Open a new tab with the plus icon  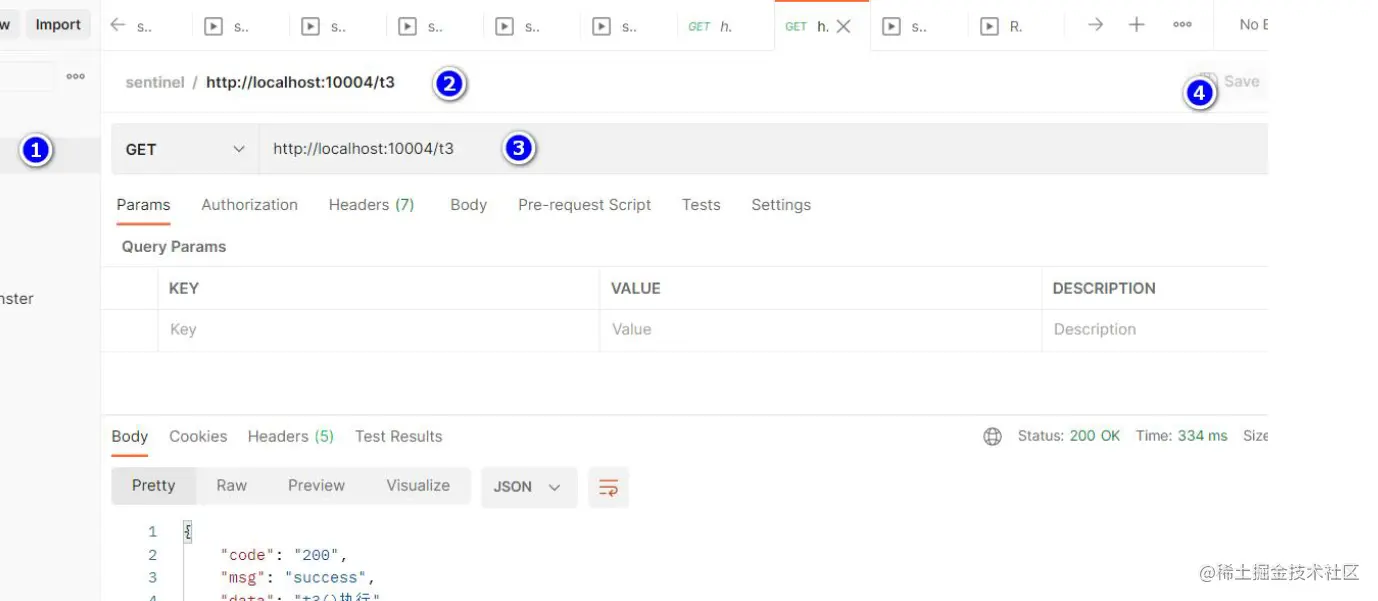pos(1136,25)
